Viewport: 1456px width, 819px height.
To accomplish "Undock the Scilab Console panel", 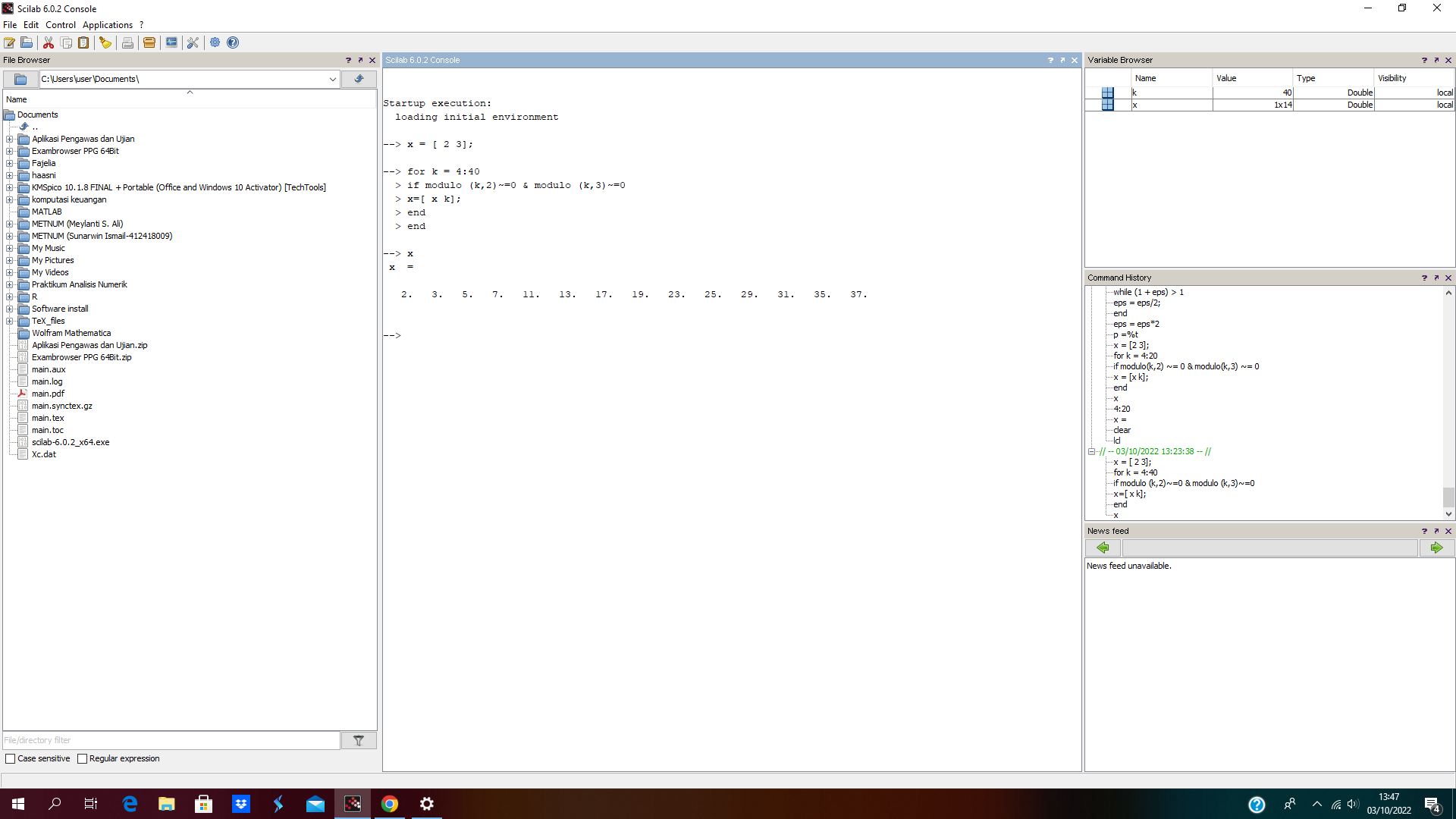I will [x=1062, y=60].
